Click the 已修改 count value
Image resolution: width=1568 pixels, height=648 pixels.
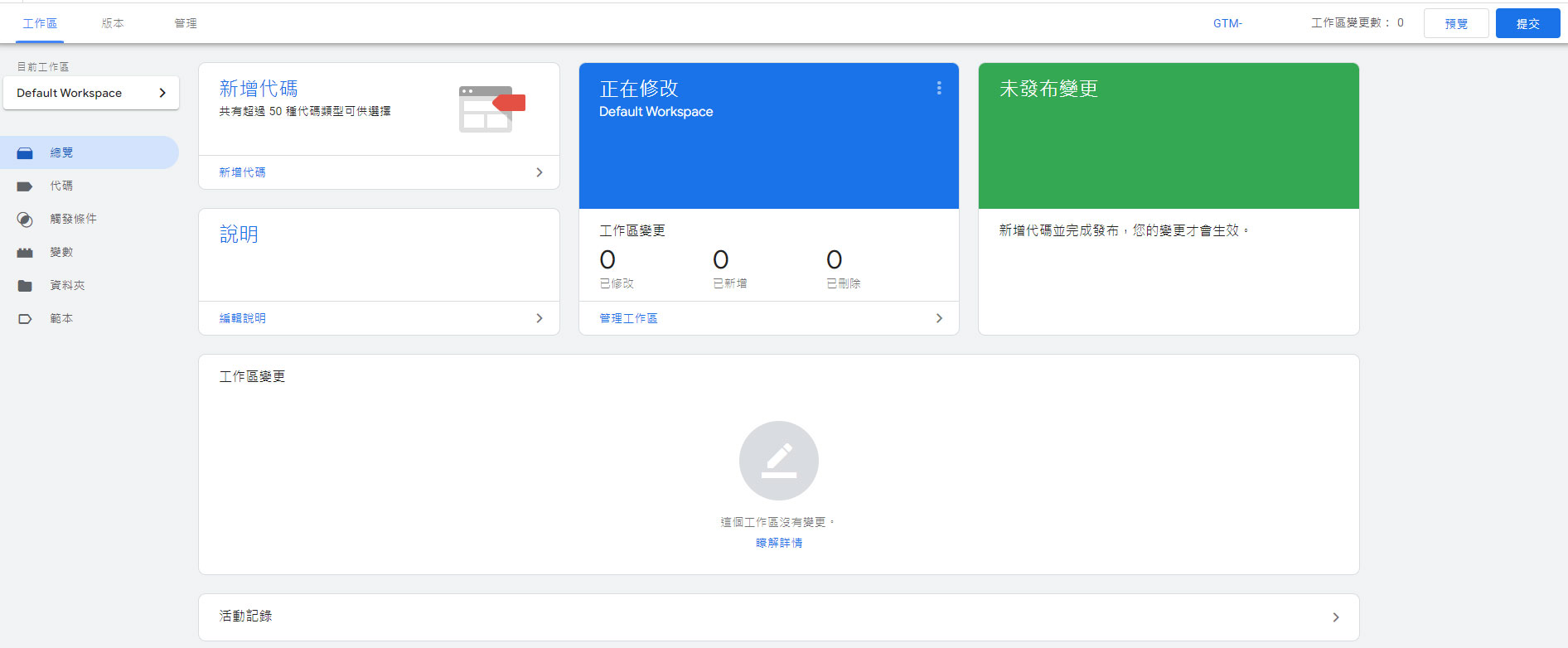[x=607, y=260]
